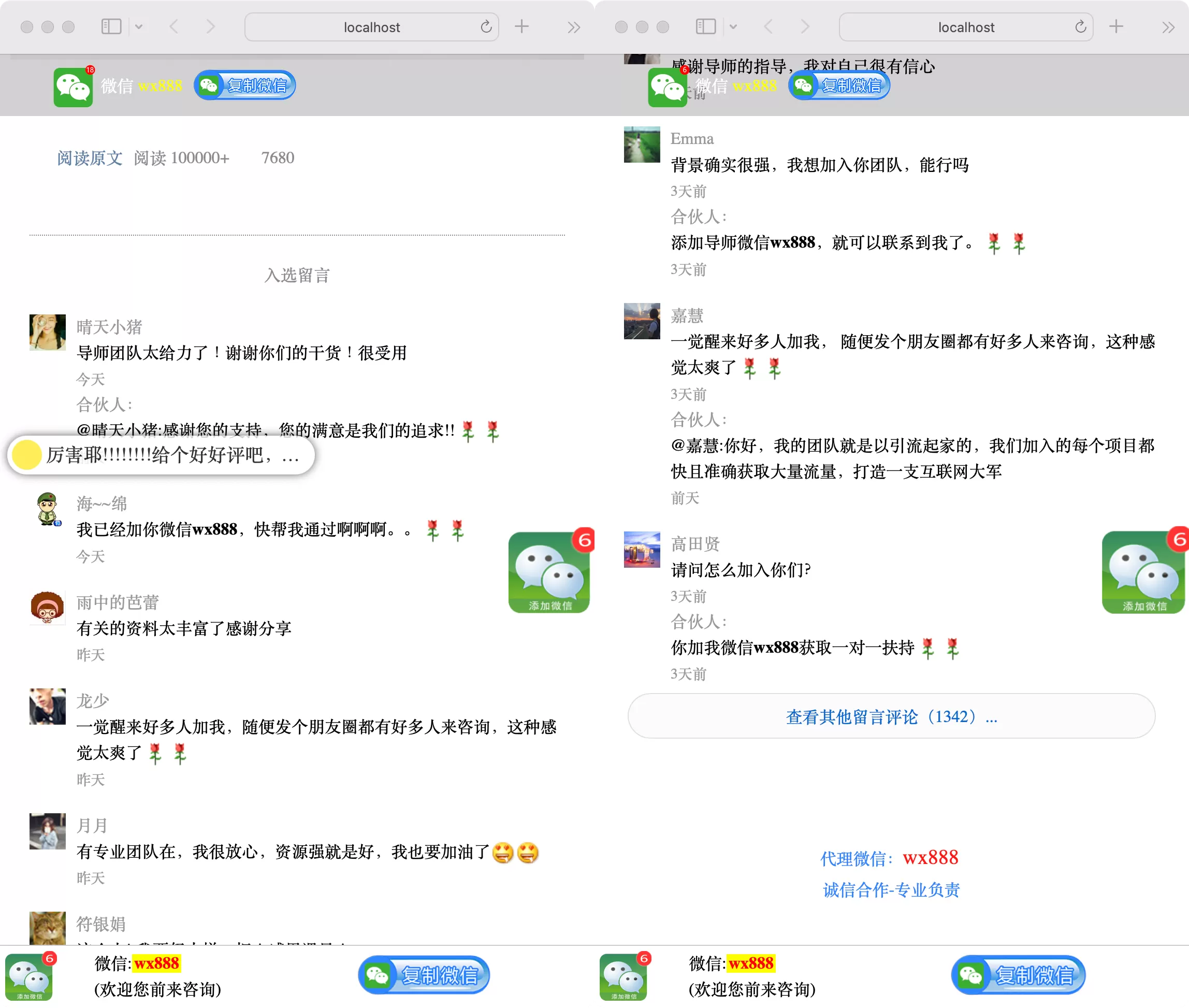Open a new tab in the right window
1189x1008 pixels.
coord(1116,26)
